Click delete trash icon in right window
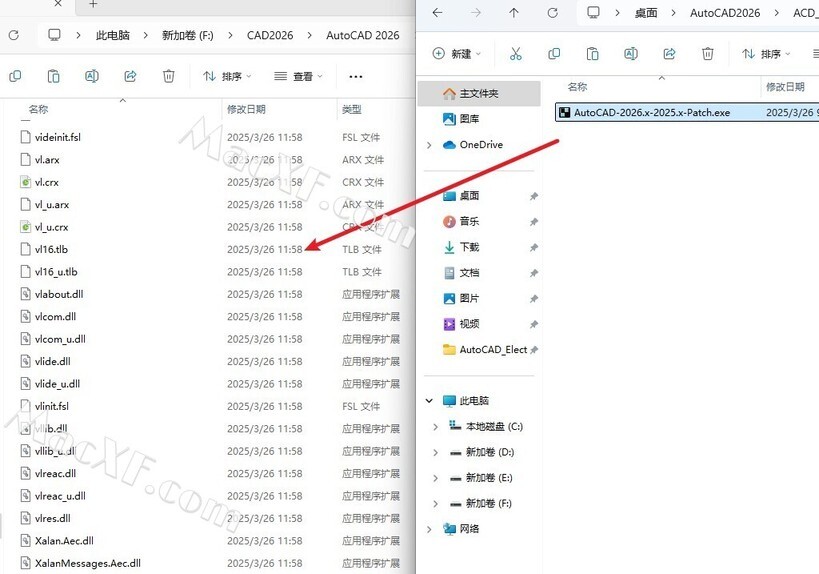819x574 pixels. tap(708, 53)
